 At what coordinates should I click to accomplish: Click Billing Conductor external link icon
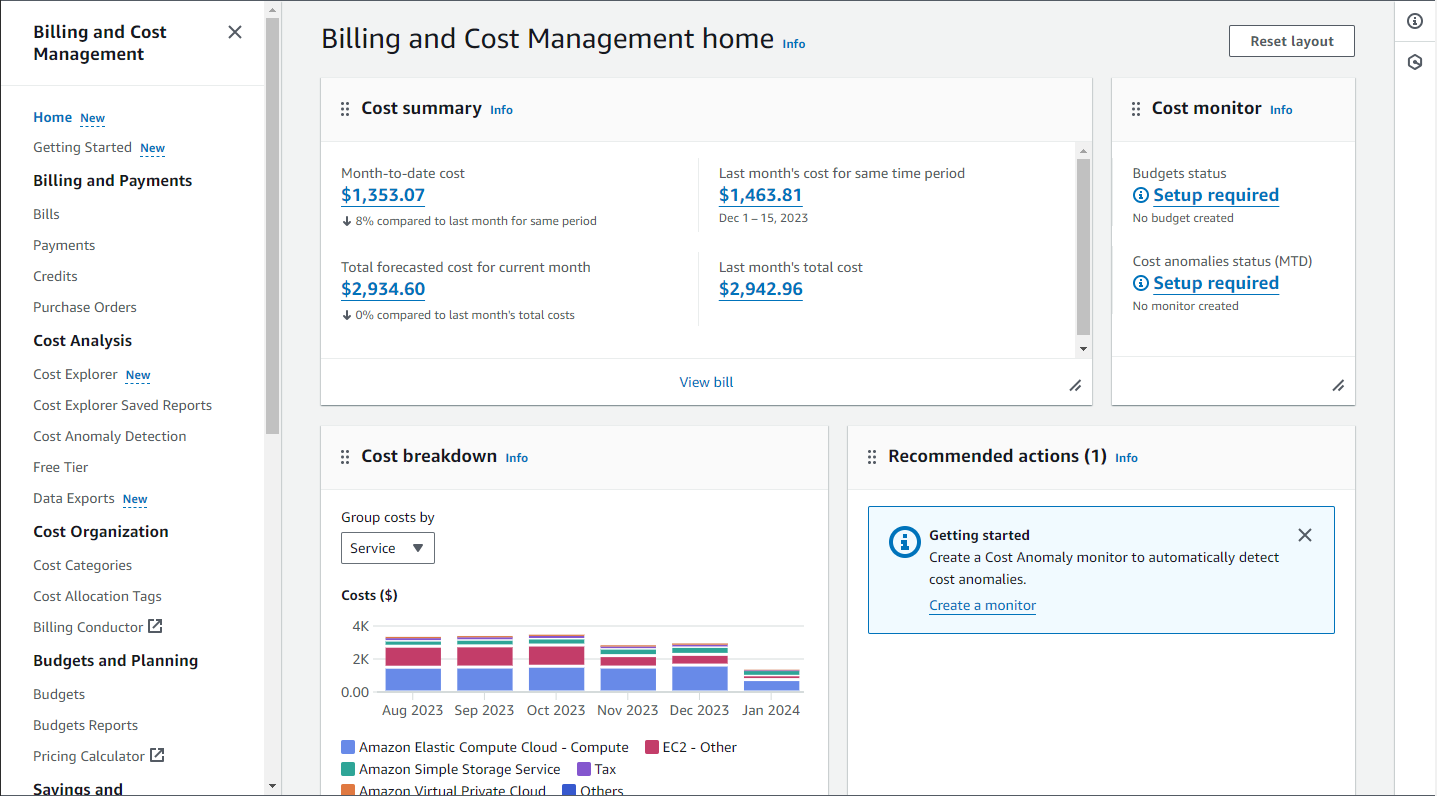click(x=155, y=626)
